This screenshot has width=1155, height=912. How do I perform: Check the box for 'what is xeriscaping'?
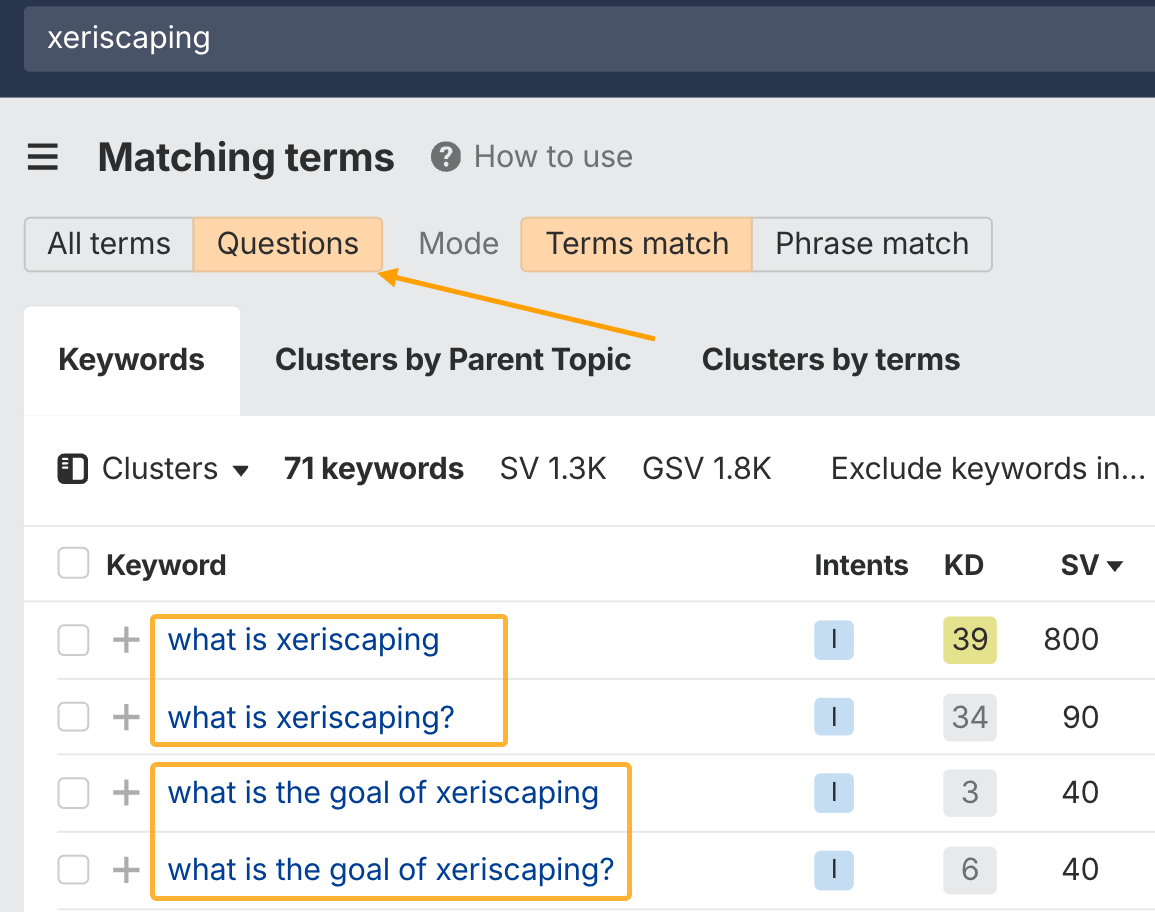[x=73, y=640]
